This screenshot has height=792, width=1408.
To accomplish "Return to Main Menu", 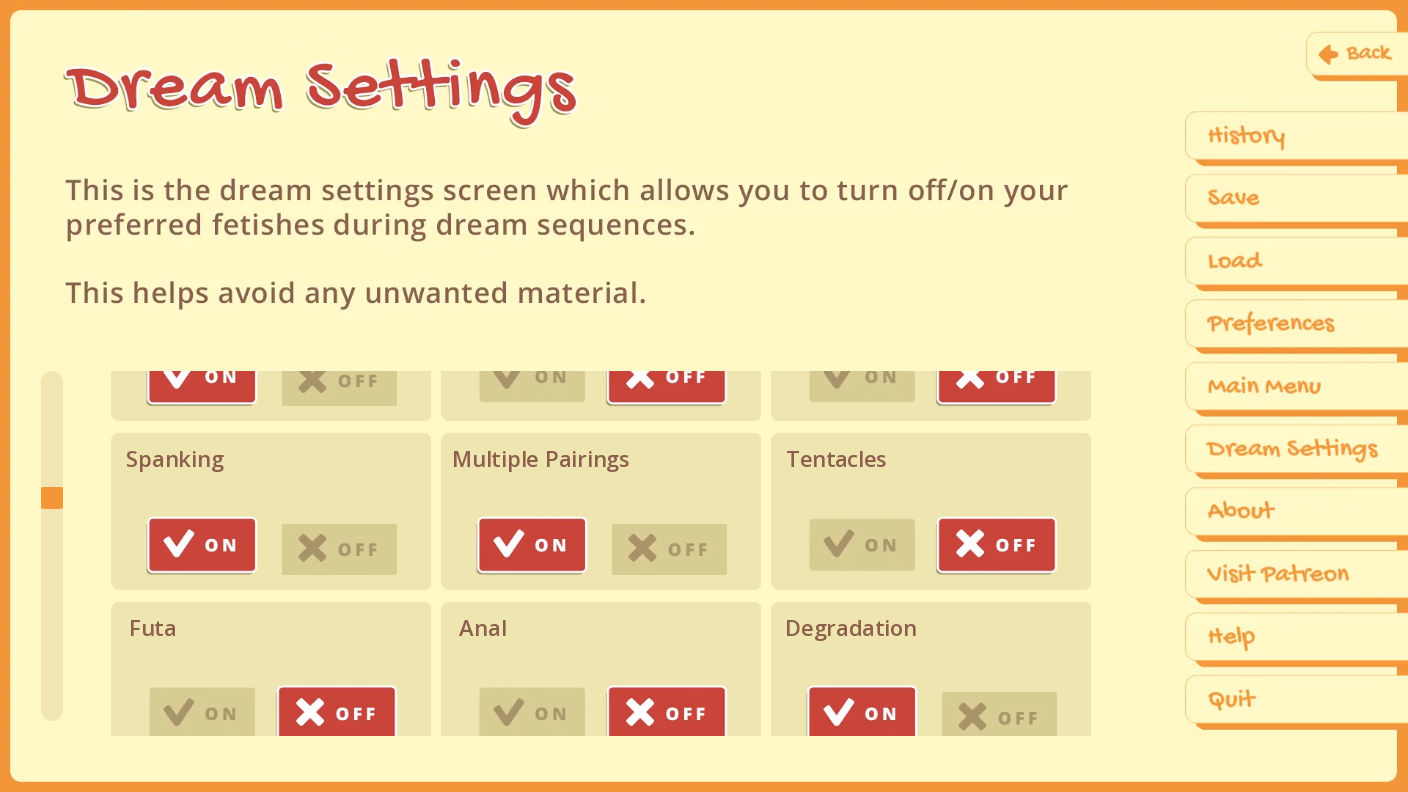I will pos(1264,386).
